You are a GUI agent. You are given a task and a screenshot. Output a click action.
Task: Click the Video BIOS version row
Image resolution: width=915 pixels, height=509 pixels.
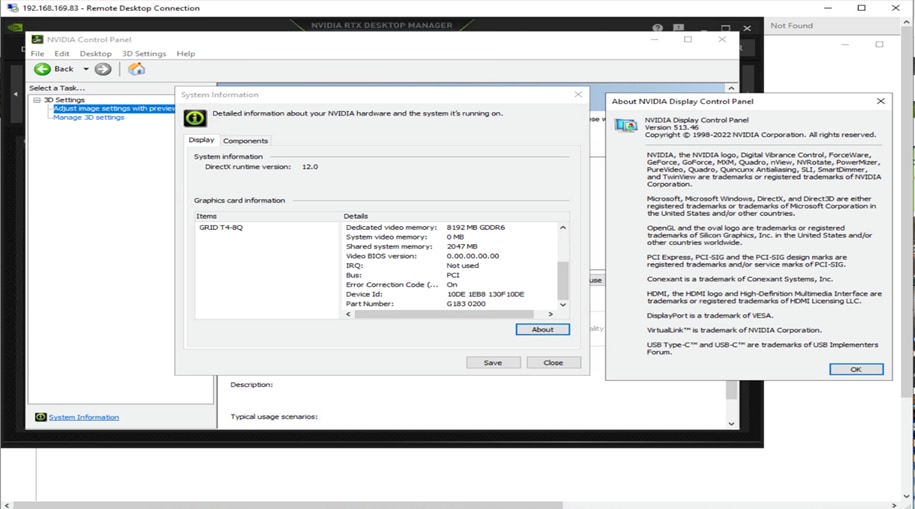449,256
